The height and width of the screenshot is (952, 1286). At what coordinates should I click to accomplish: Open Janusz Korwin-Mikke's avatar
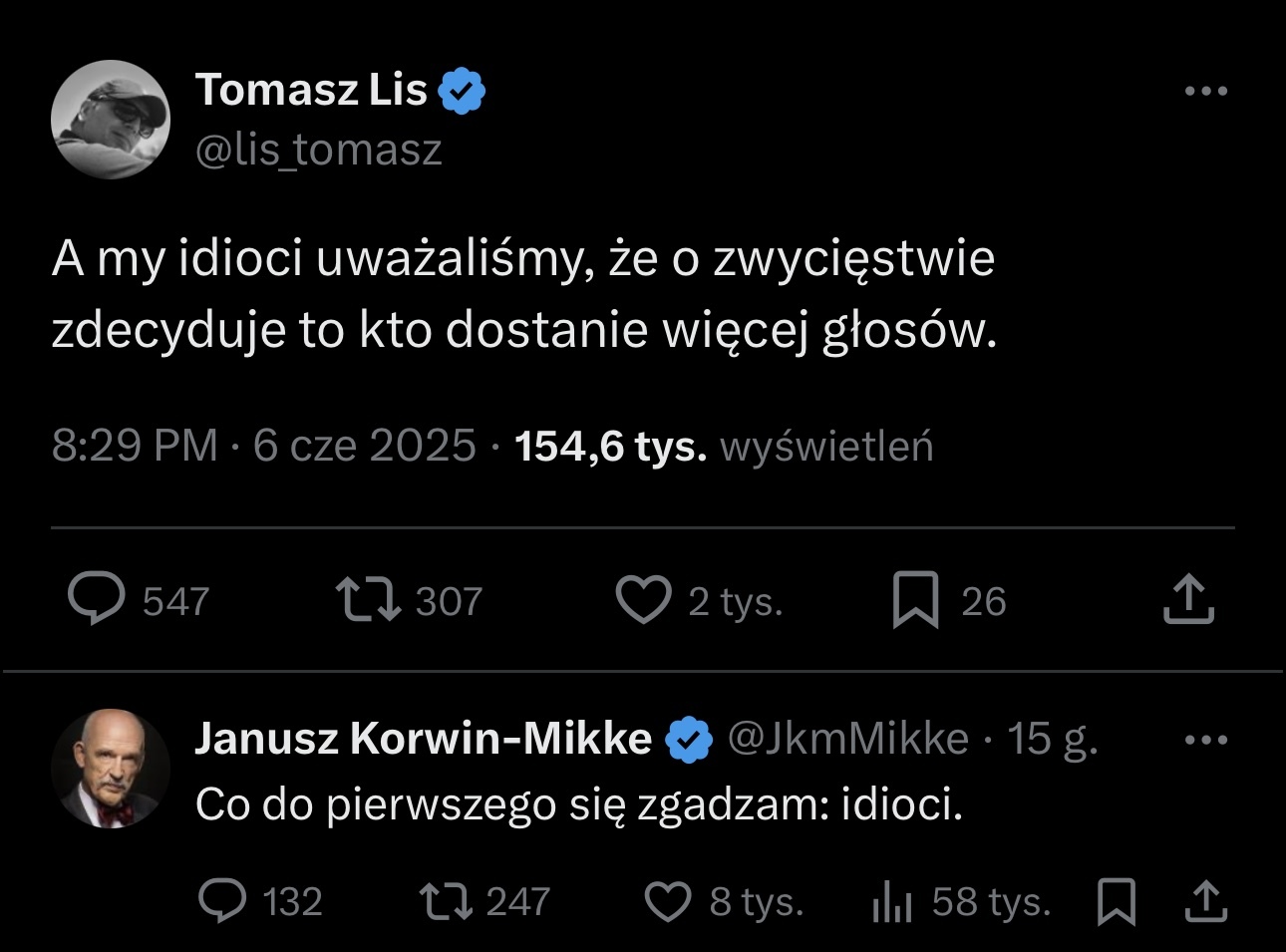(111, 769)
